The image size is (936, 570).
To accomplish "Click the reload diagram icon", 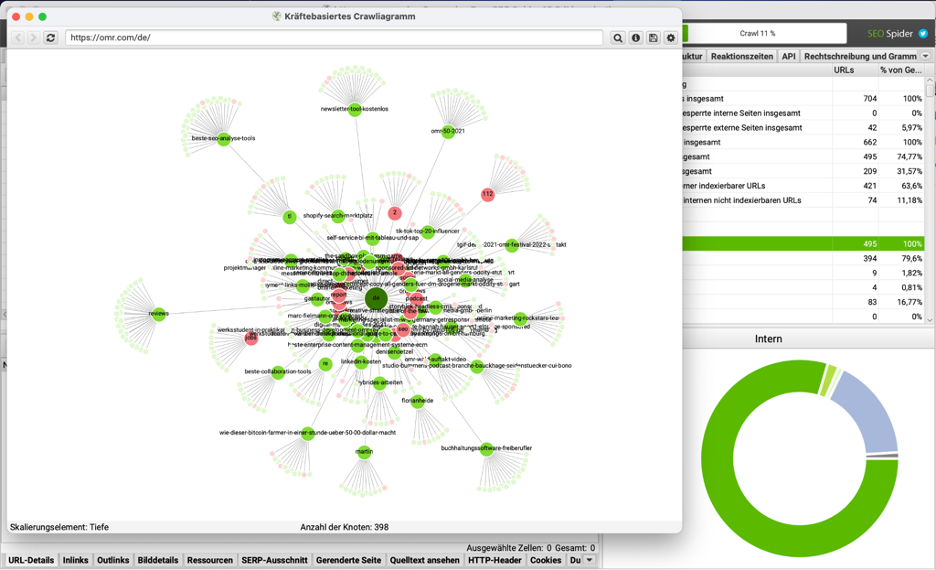I will point(50,38).
